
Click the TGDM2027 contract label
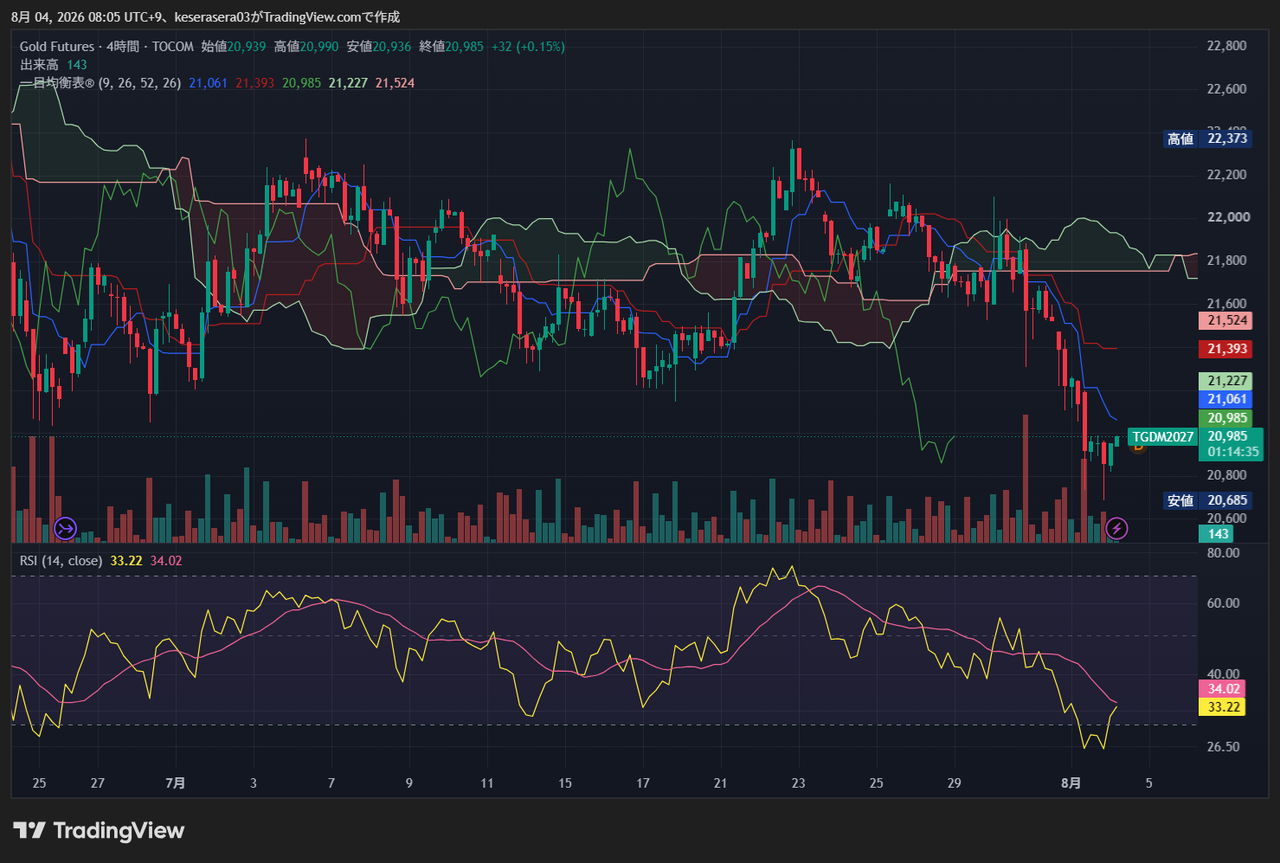point(1163,437)
